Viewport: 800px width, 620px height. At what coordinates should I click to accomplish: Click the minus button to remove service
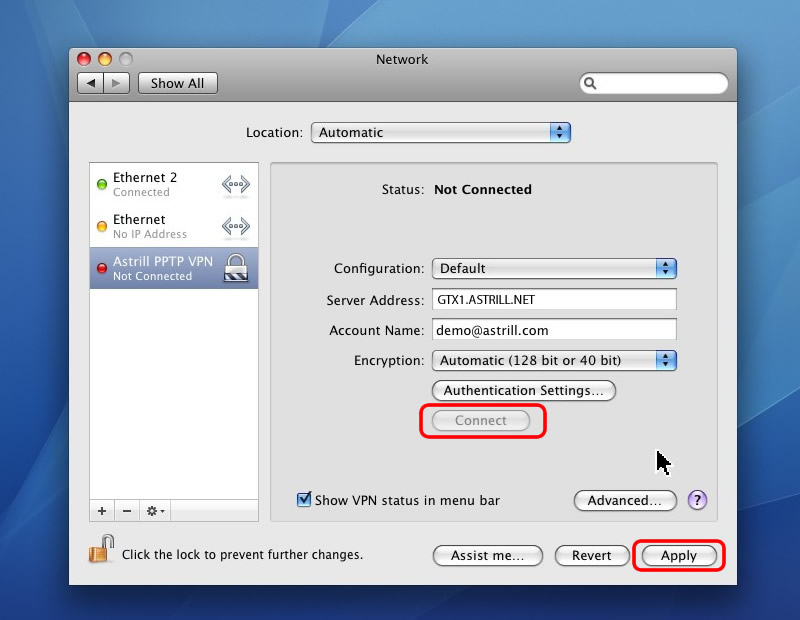(x=127, y=511)
